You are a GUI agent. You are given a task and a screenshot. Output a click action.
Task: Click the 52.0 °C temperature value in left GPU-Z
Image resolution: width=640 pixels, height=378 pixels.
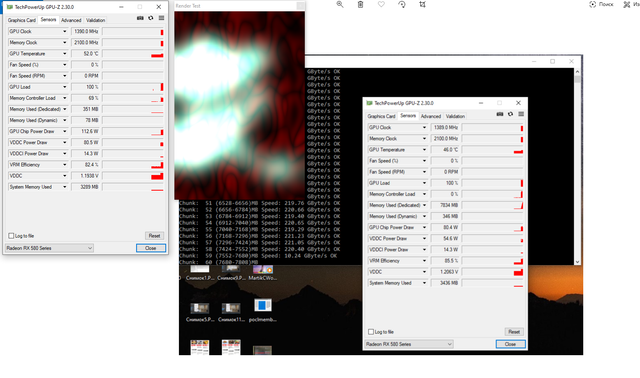pyautogui.click(x=85, y=53)
